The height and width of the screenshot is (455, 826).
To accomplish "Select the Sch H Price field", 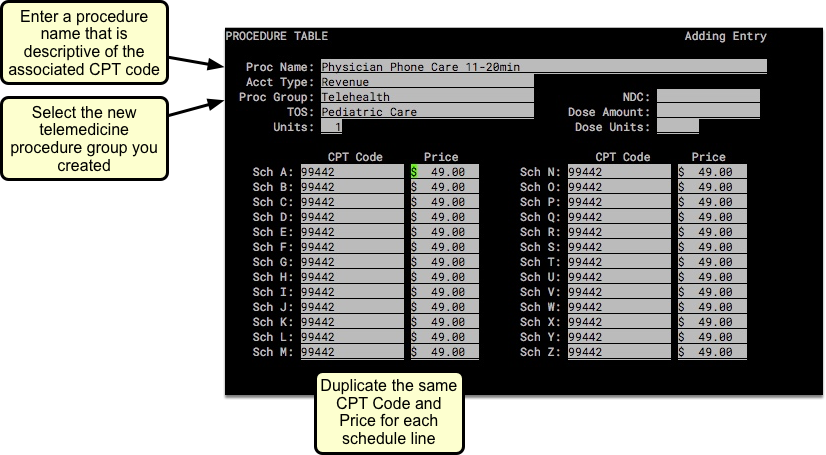I will (x=445, y=276).
